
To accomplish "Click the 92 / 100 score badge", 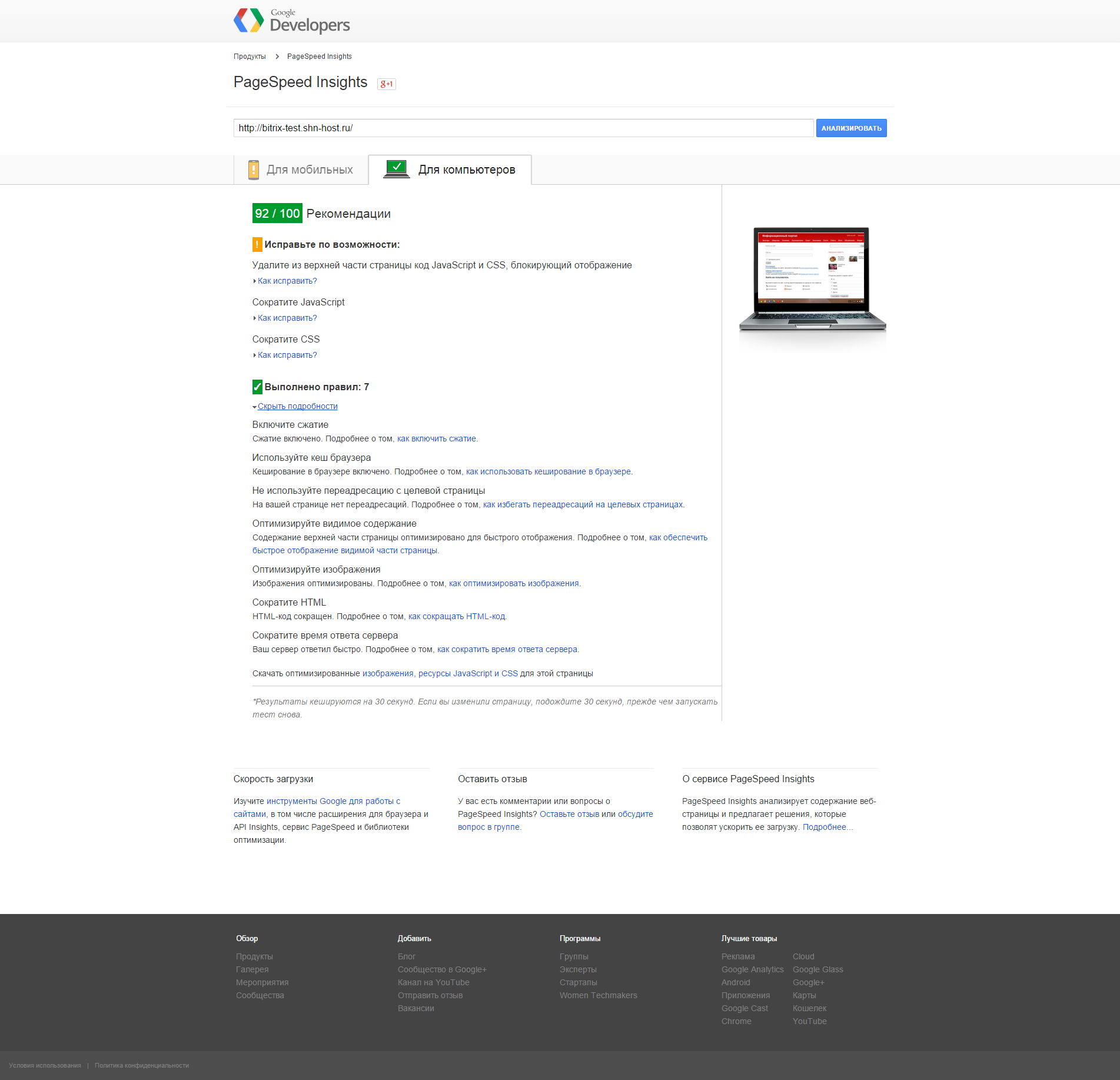I will [x=277, y=214].
